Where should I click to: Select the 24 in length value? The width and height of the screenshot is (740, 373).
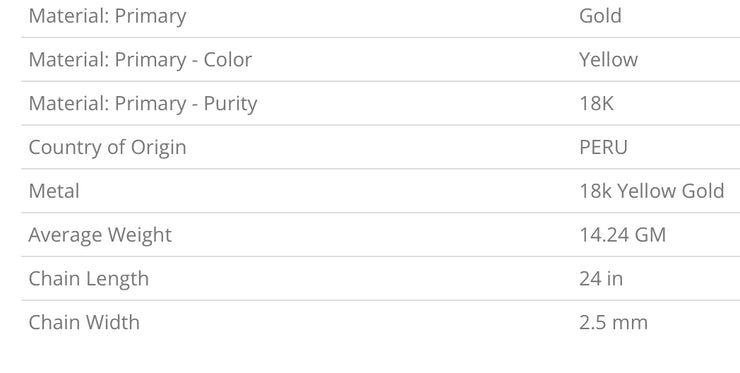point(601,279)
